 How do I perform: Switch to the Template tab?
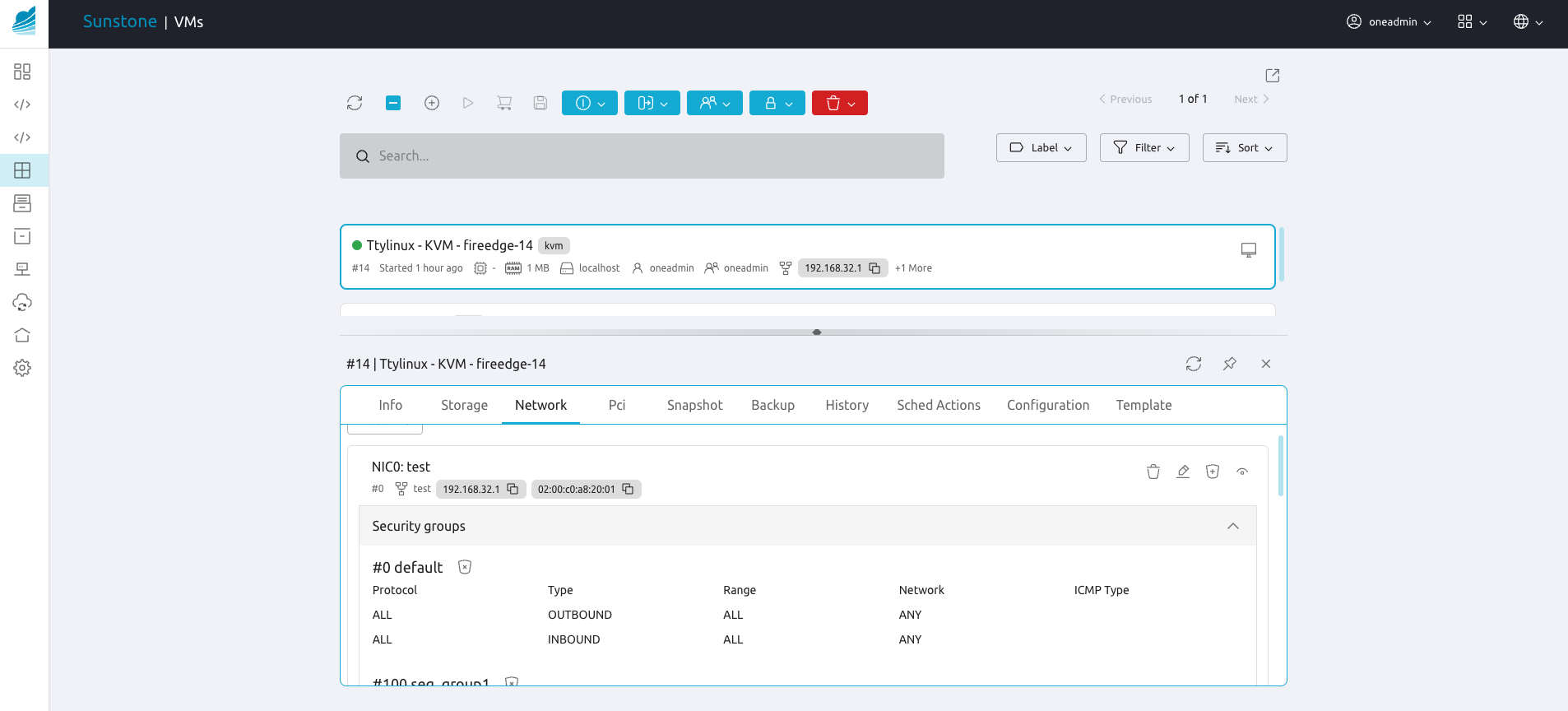(x=1144, y=406)
